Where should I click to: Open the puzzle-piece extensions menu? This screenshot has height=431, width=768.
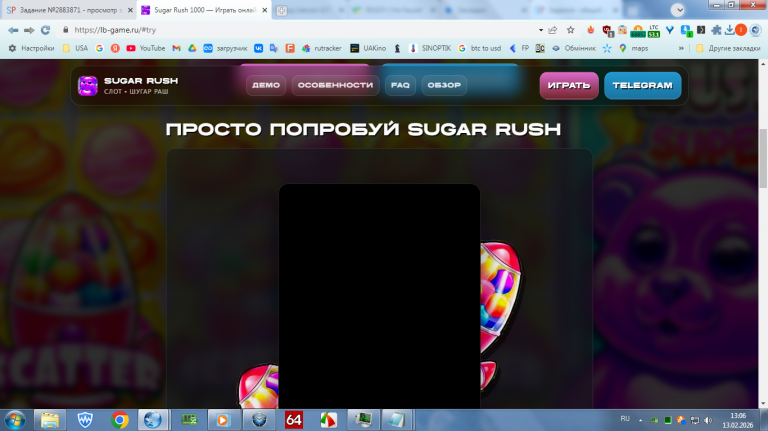tap(717, 30)
